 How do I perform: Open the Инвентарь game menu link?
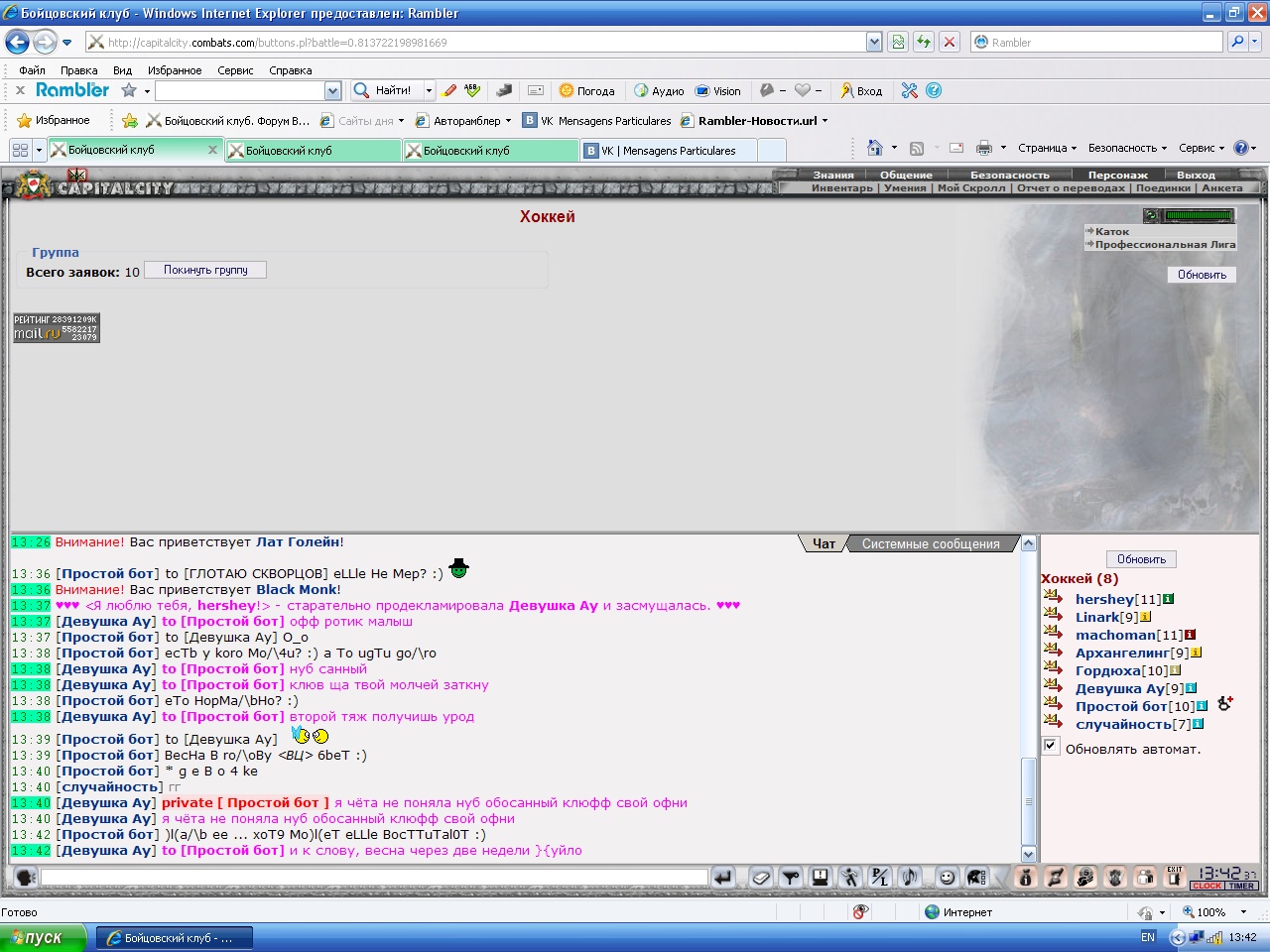[842, 187]
